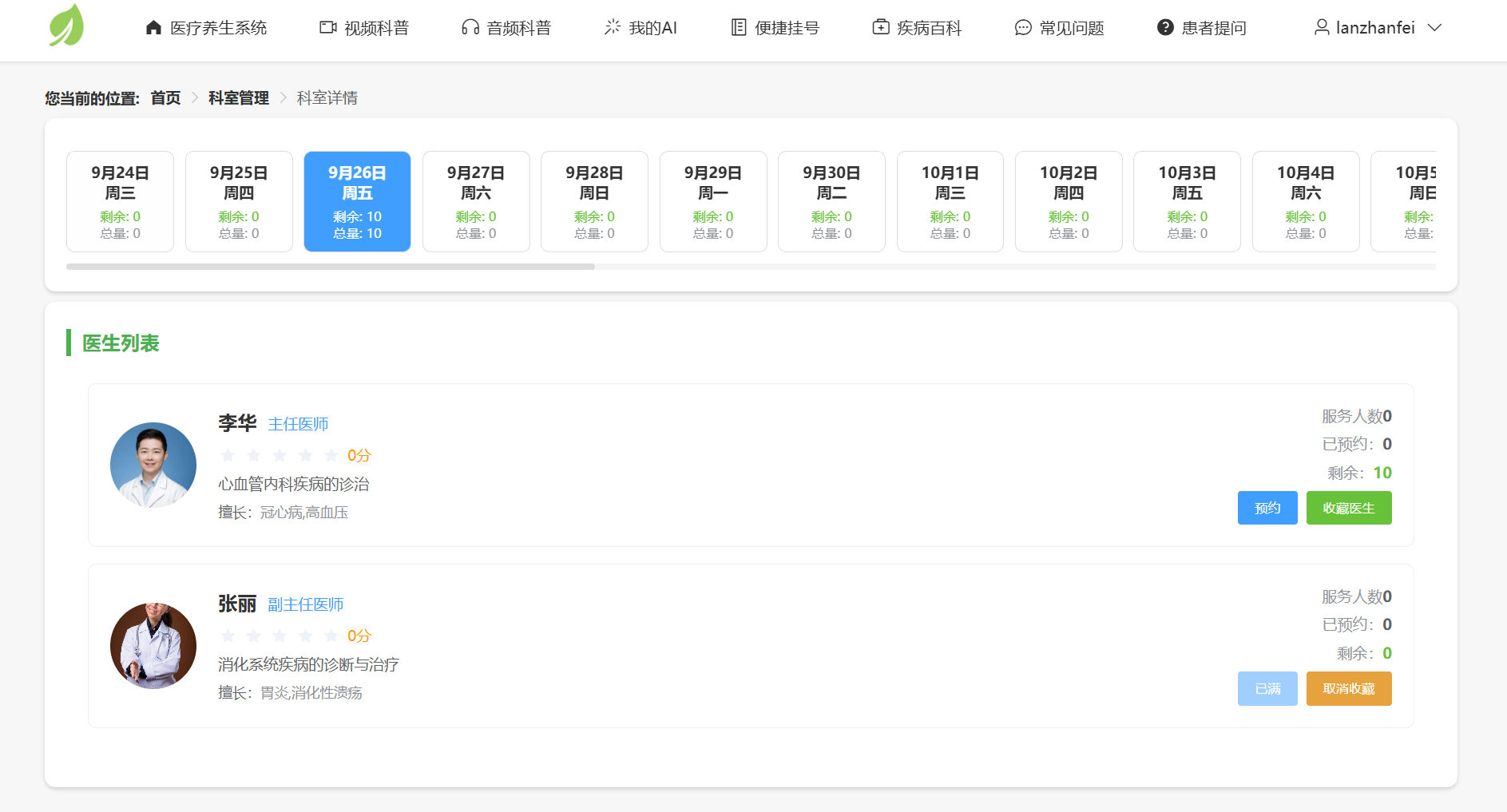Click the chat bubble icon for 常见问题

1023,28
